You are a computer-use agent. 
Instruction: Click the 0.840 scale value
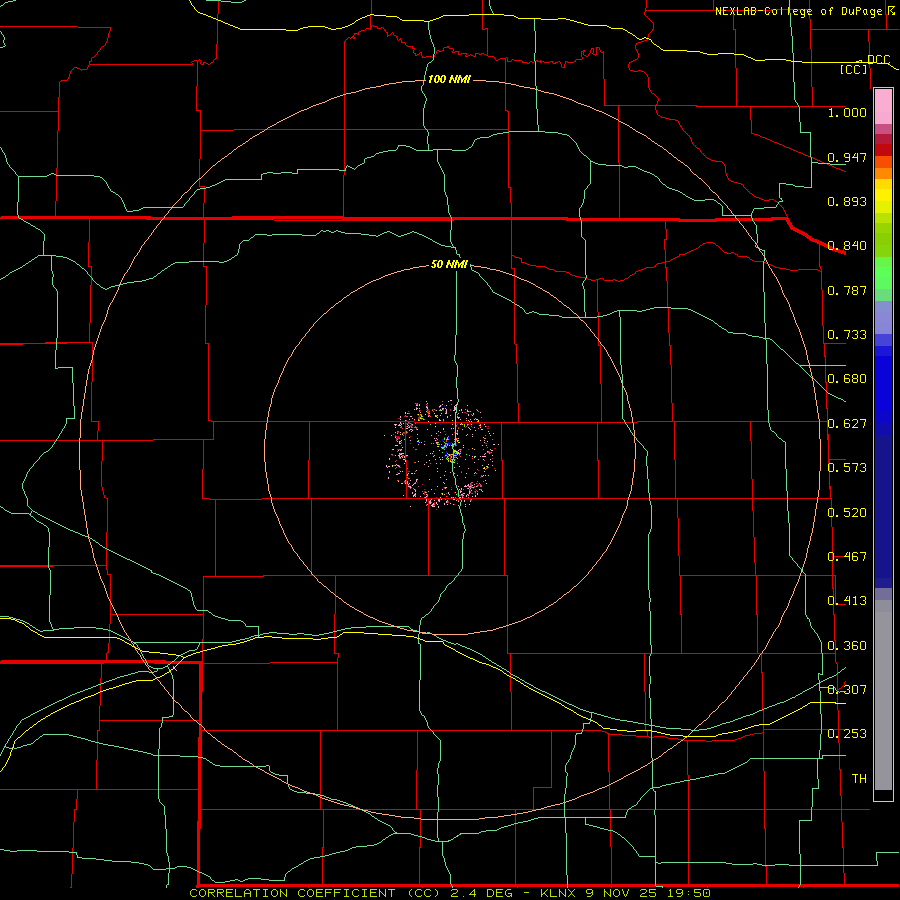(x=847, y=246)
